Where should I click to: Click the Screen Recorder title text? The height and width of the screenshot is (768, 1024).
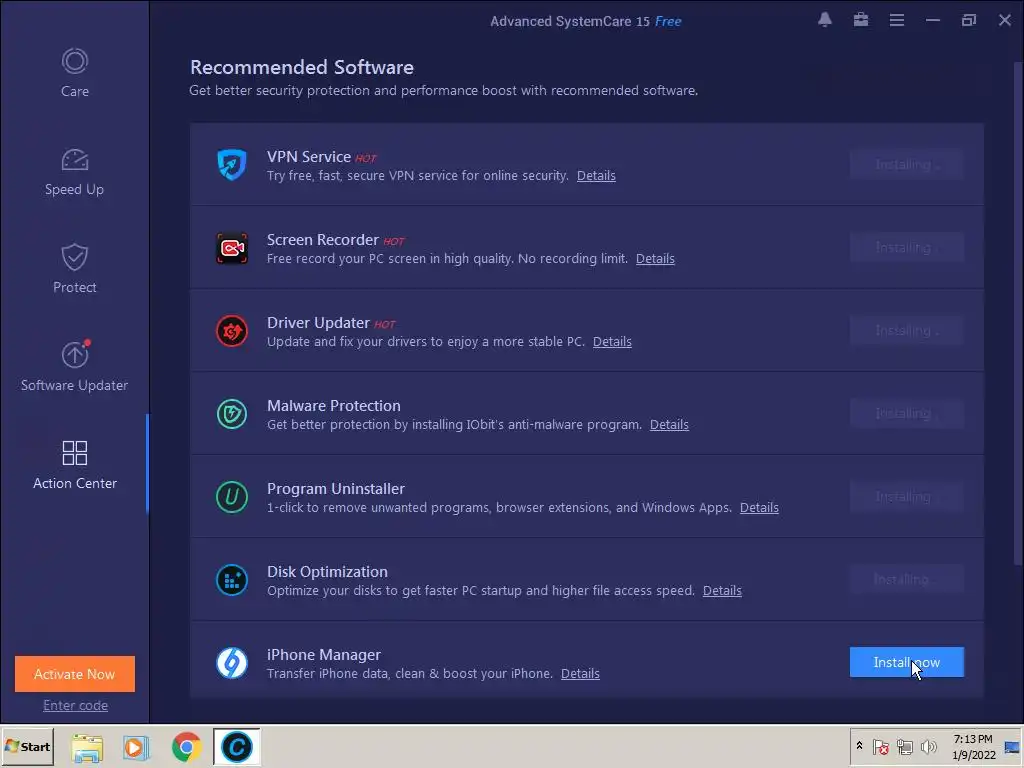point(323,240)
